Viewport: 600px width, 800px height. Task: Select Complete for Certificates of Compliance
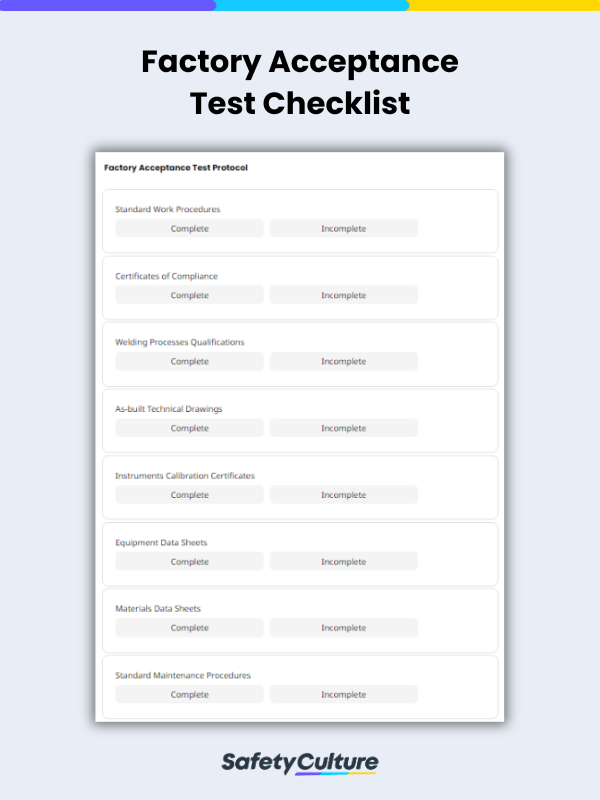[x=188, y=295]
